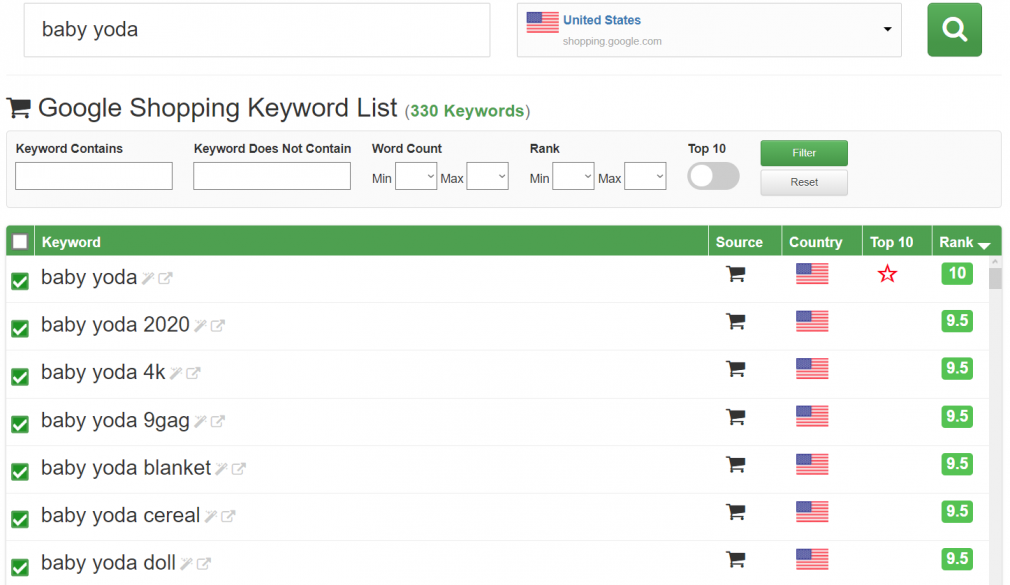Click the green search magnifier button
Viewport: 1010px width, 585px height.
point(954,30)
